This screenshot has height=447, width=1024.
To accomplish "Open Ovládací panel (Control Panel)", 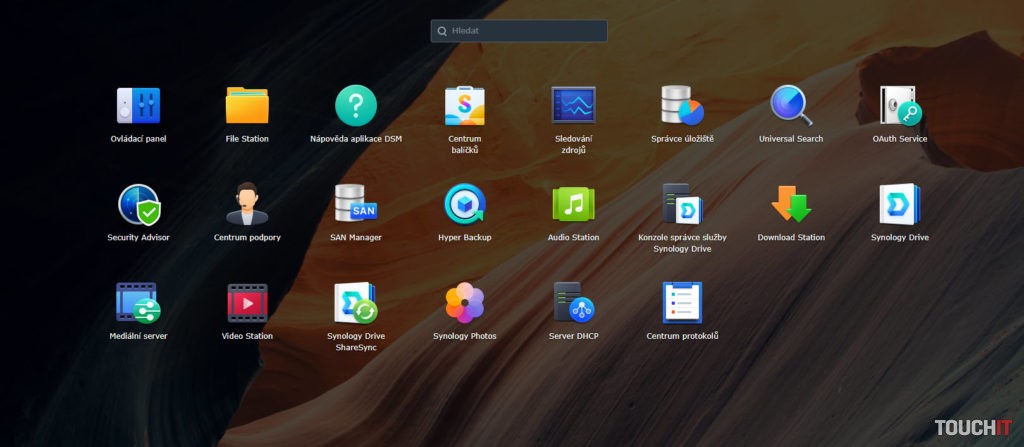I will tap(138, 105).
